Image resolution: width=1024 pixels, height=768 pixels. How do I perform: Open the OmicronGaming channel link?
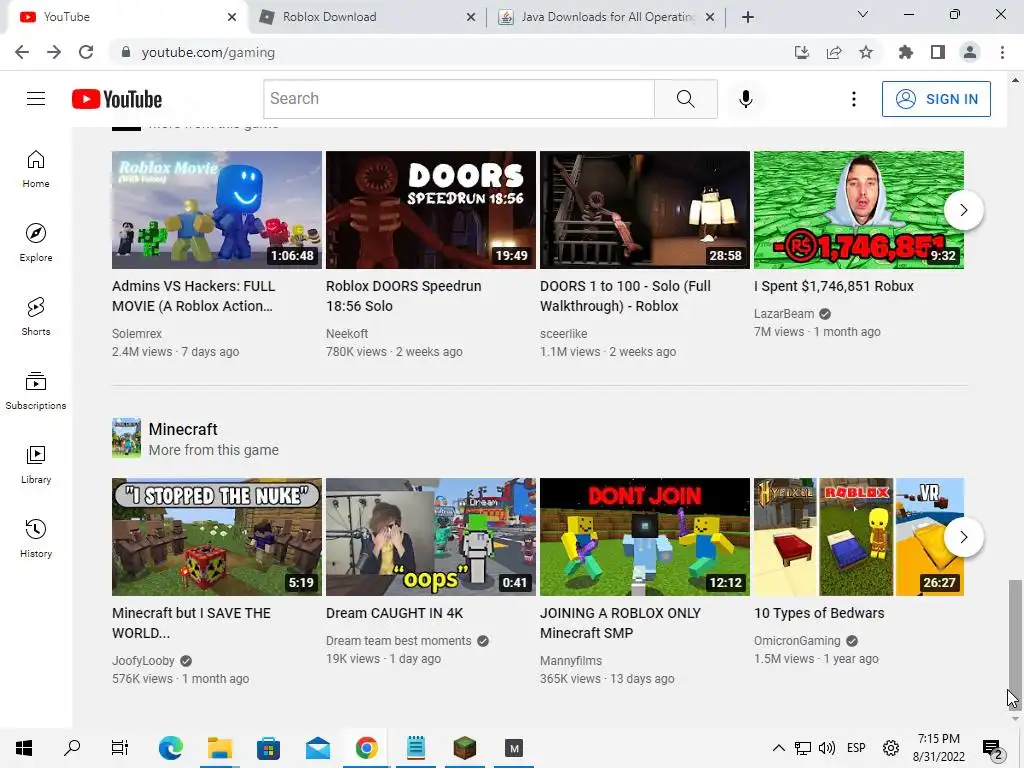click(x=797, y=641)
